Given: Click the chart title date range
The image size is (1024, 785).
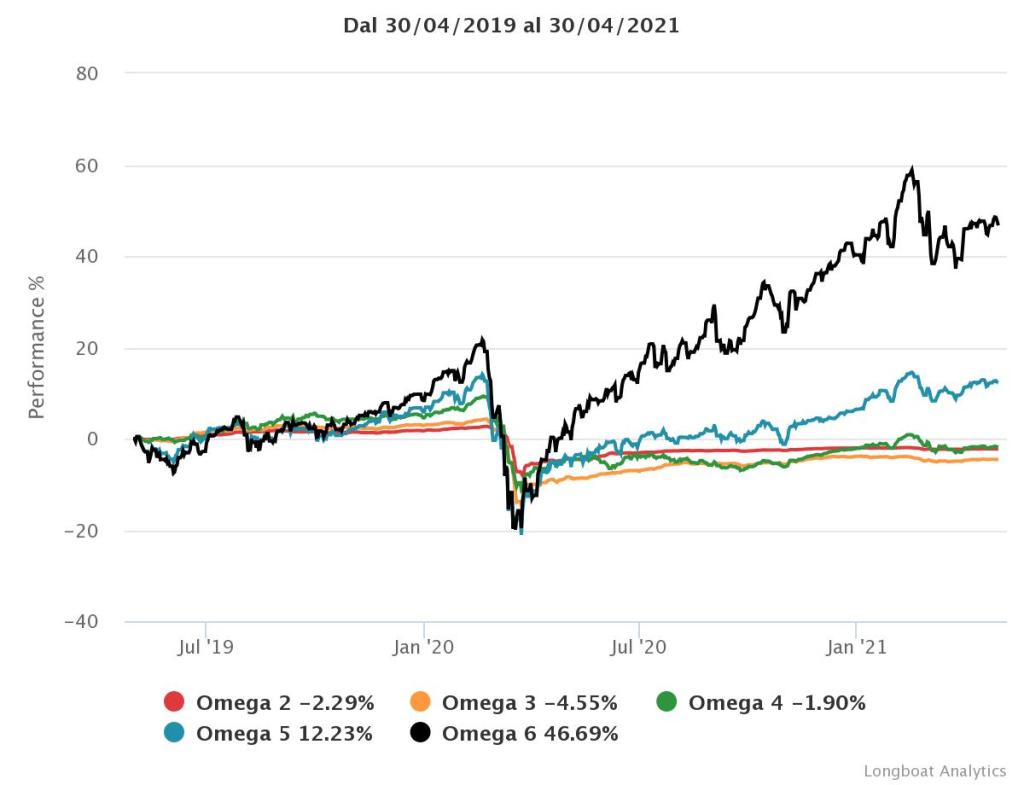Looking at the screenshot, I should [x=511, y=26].
